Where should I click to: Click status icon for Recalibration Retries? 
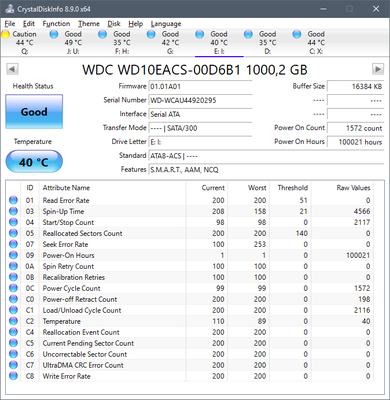coord(13,277)
